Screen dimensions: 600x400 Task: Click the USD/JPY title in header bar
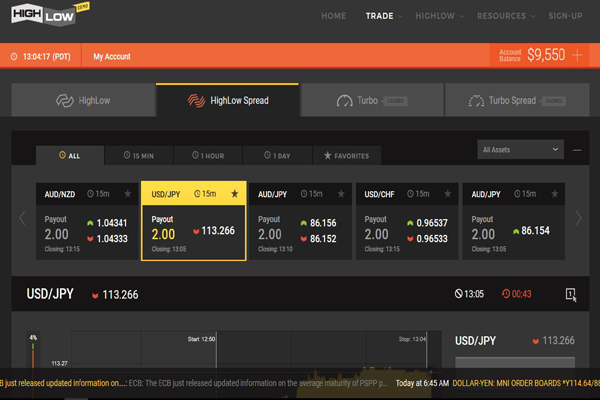[x=50, y=294]
